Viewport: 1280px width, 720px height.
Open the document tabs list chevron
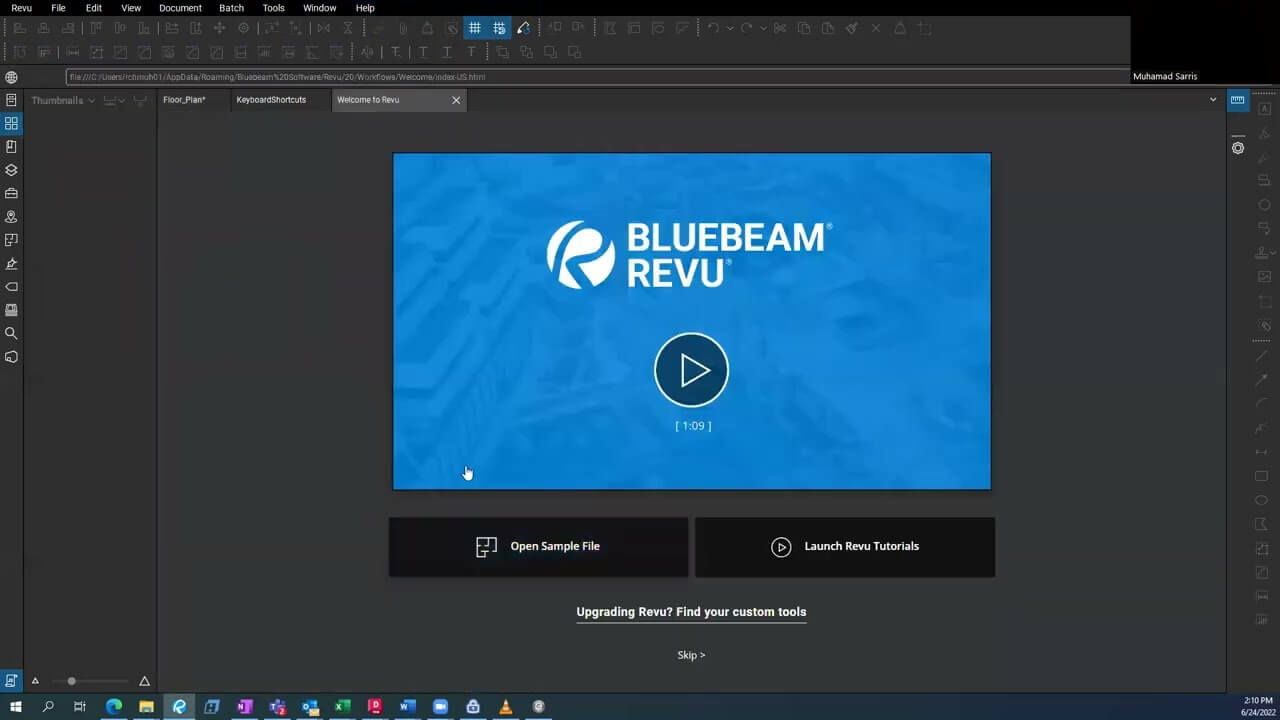coord(1213,100)
